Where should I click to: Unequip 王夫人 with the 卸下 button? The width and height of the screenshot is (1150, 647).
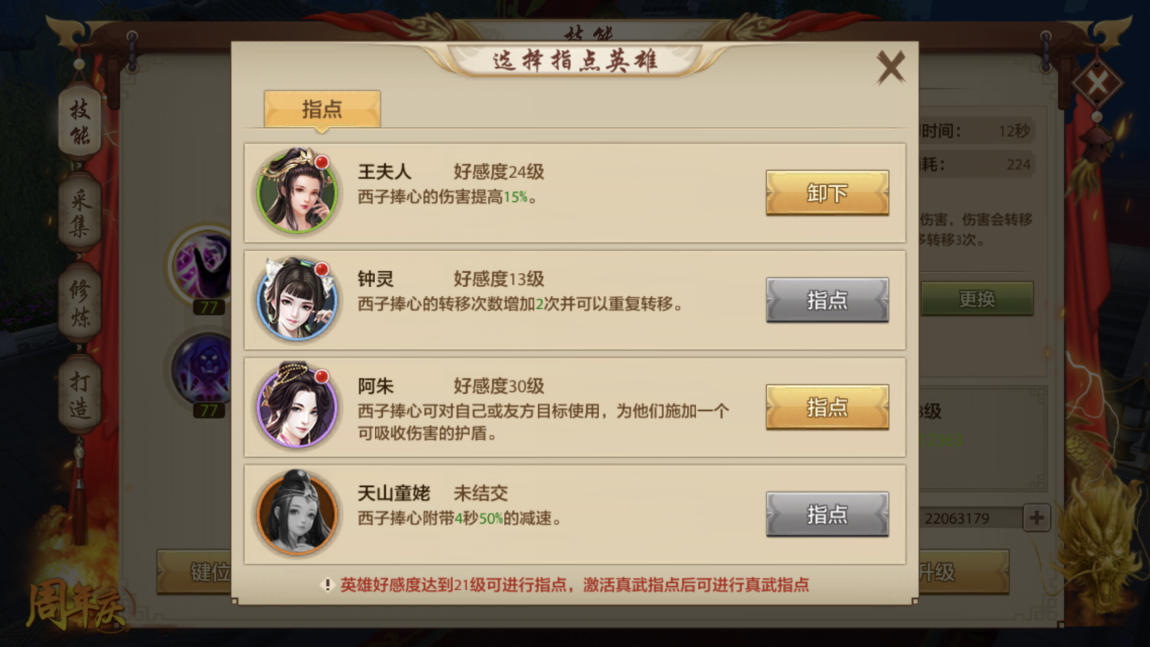tap(827, 193)
